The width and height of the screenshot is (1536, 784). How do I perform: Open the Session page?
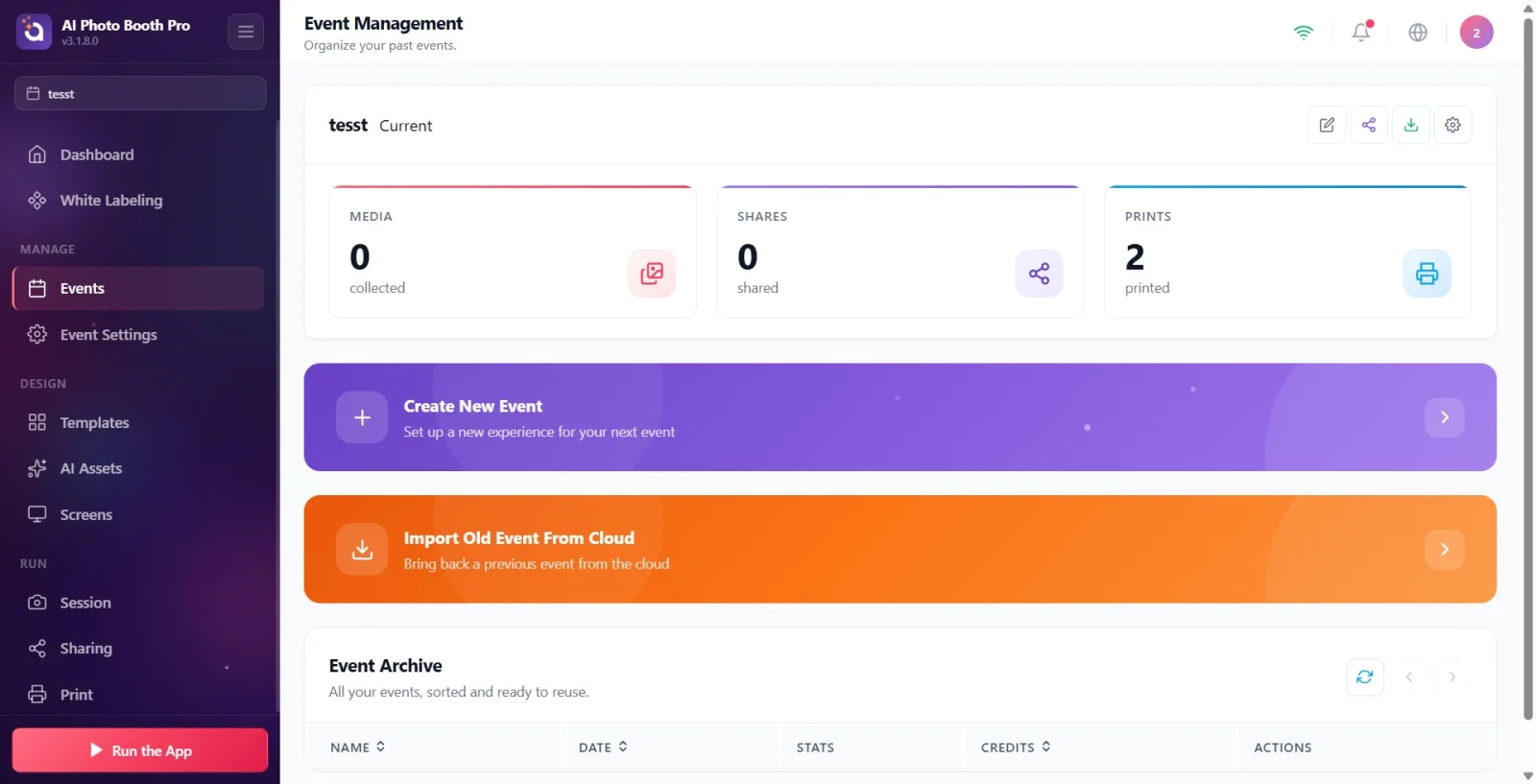(x=138, y=604)
